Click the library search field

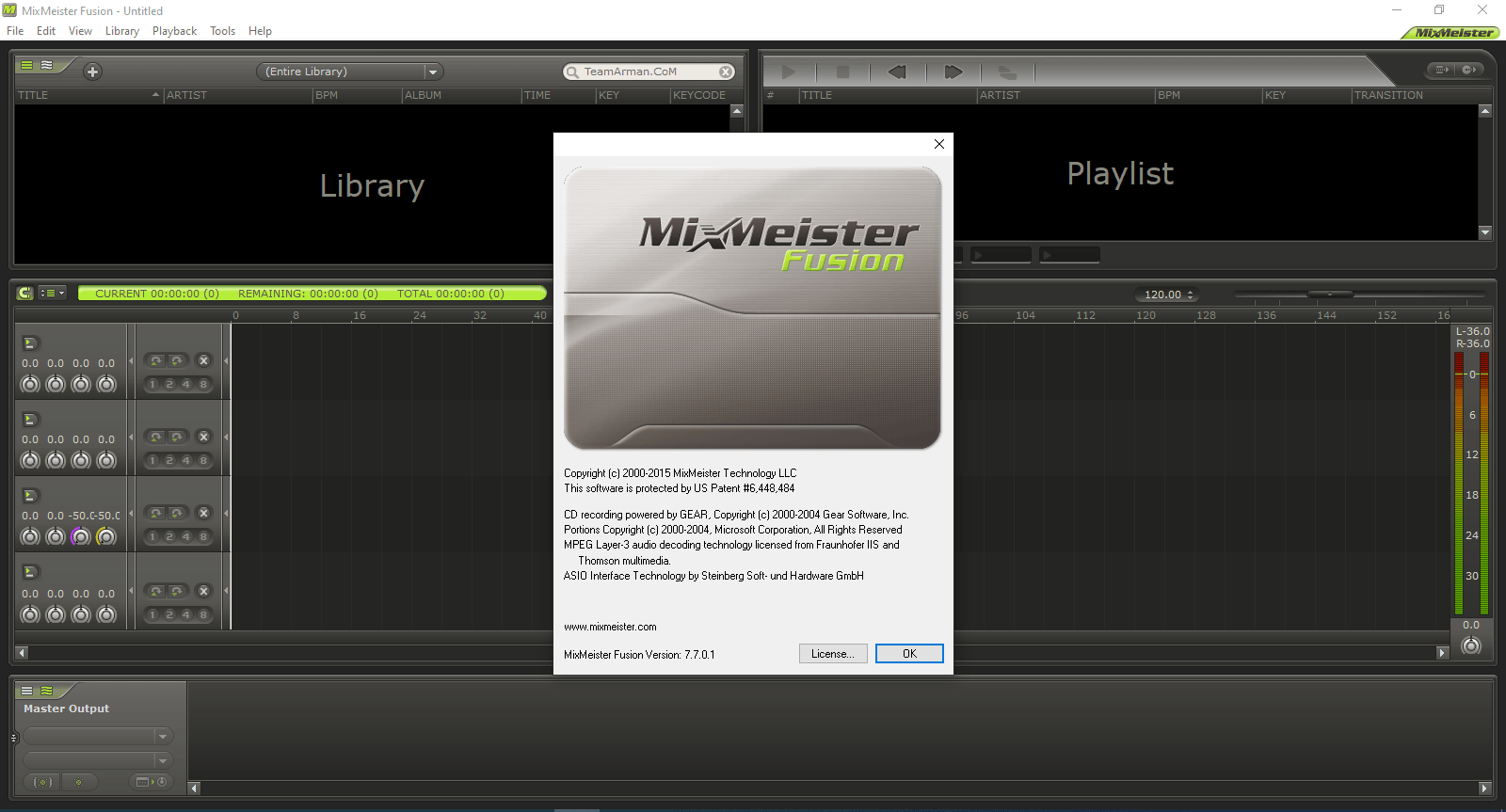click(x=649, y=72)
